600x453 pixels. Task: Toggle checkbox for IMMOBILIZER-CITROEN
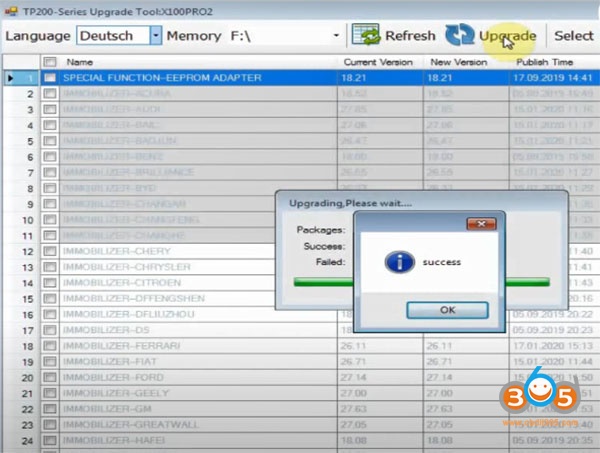[50, 283]
